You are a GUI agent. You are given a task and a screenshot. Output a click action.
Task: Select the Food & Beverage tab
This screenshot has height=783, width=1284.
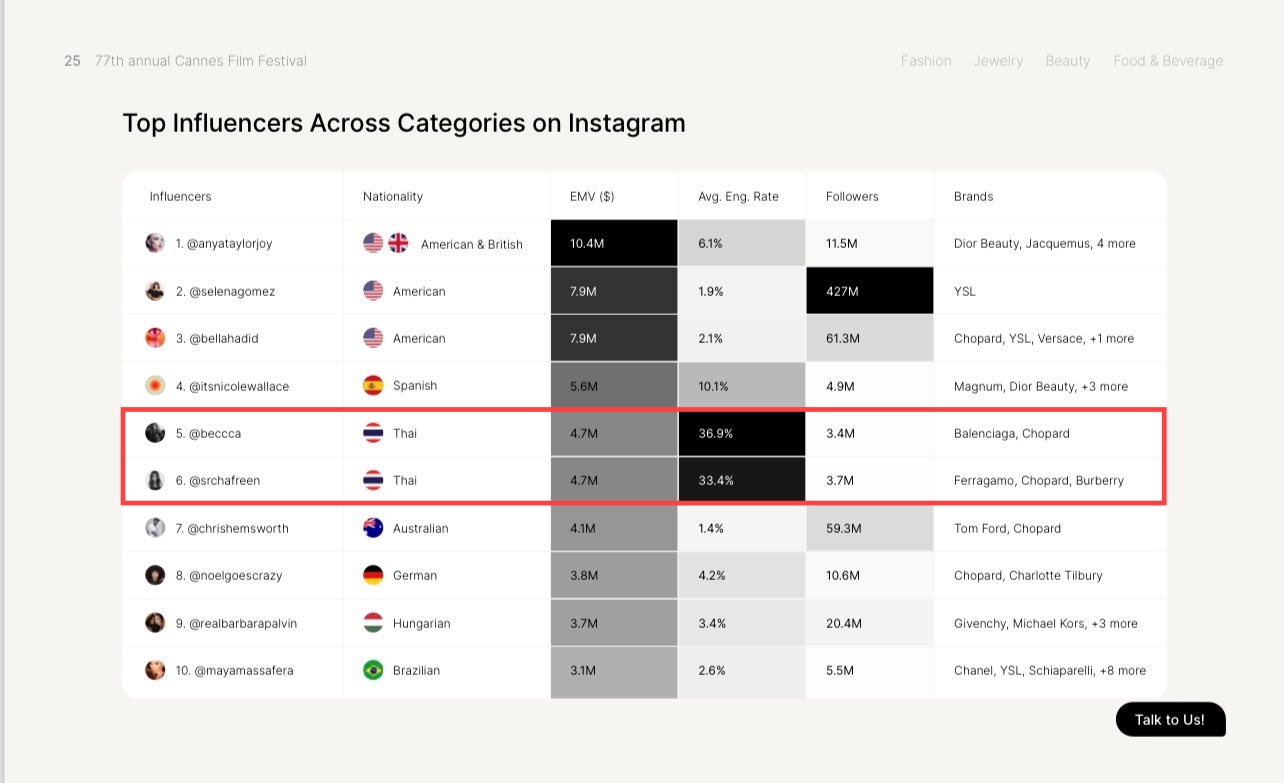point(1168,61)
